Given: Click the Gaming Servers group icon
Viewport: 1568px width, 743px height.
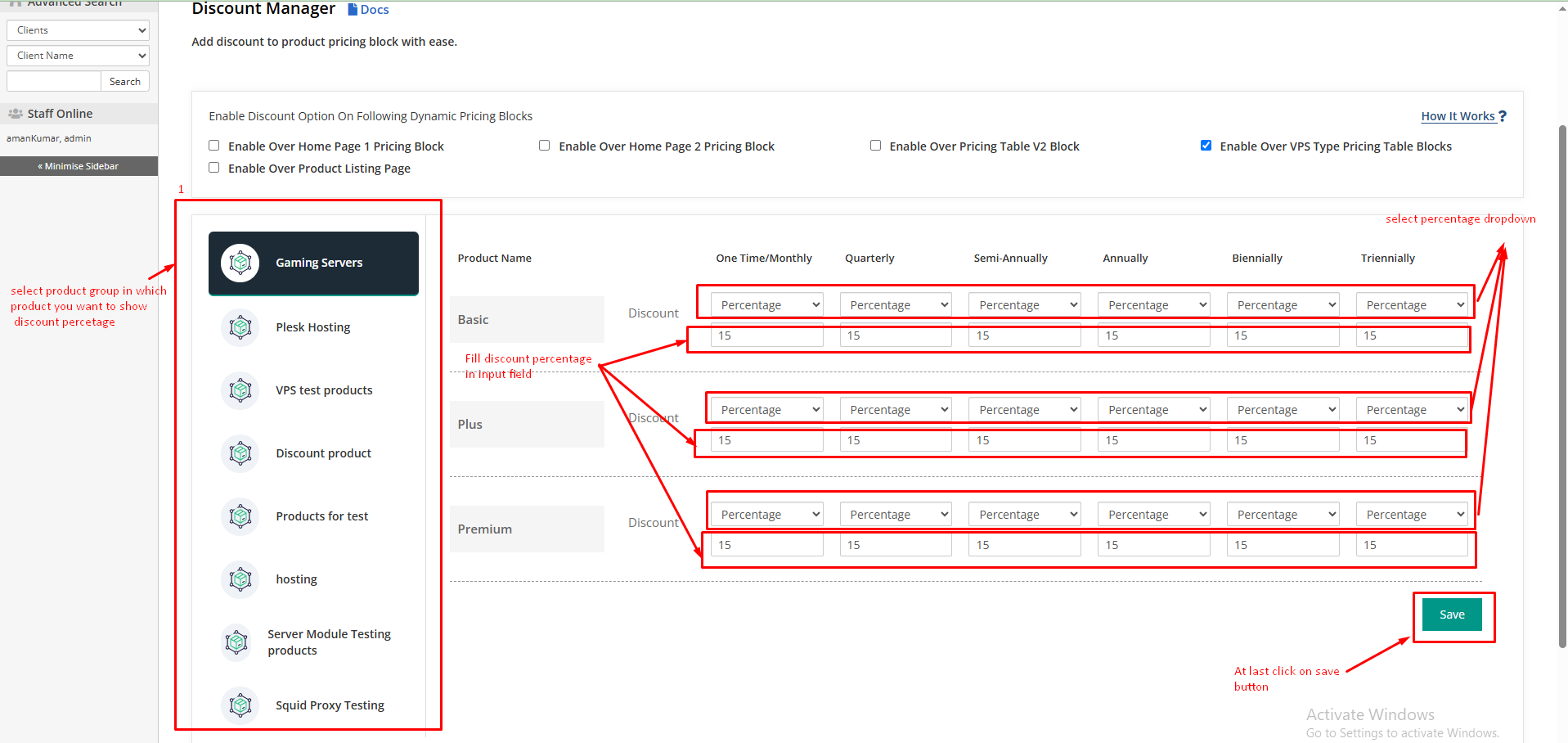Looking at the screenshot, I should pos(240,263).
